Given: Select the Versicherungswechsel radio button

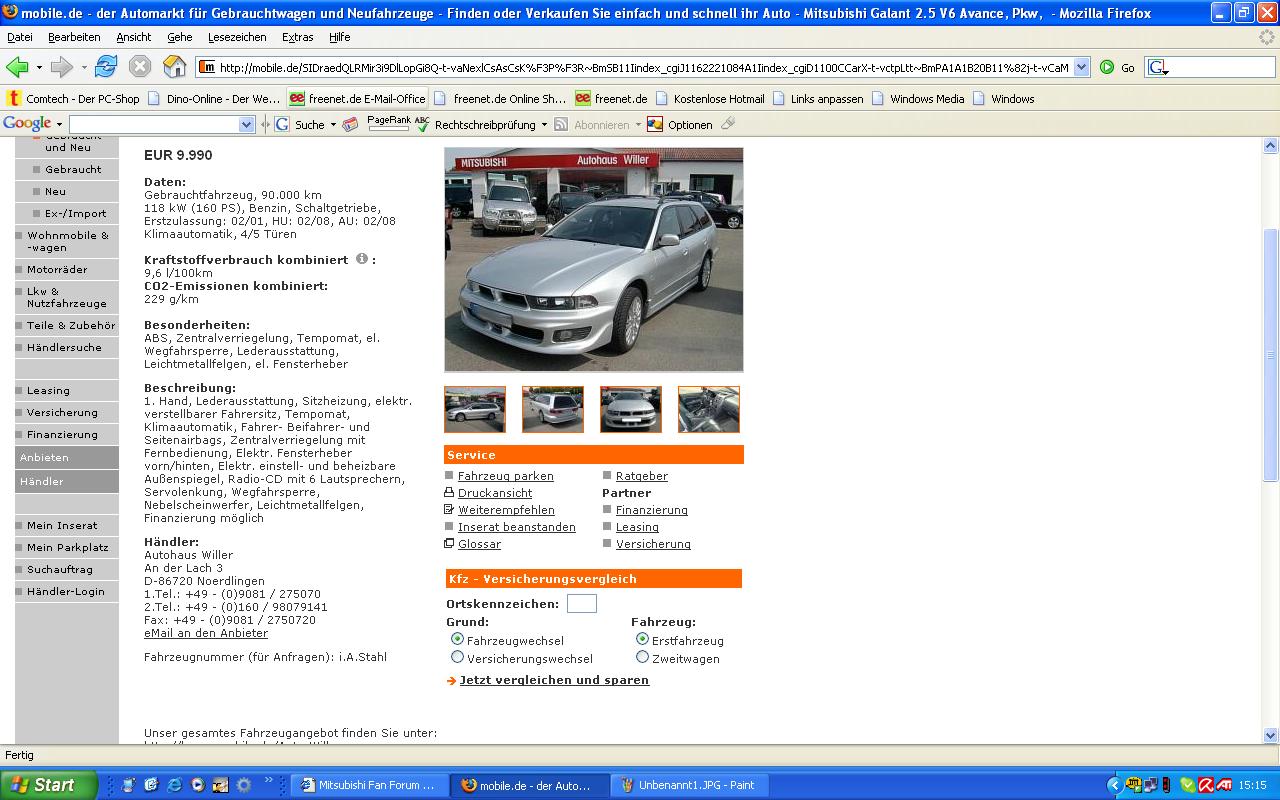Looking at the screenshot, I should tap(457, 658).
